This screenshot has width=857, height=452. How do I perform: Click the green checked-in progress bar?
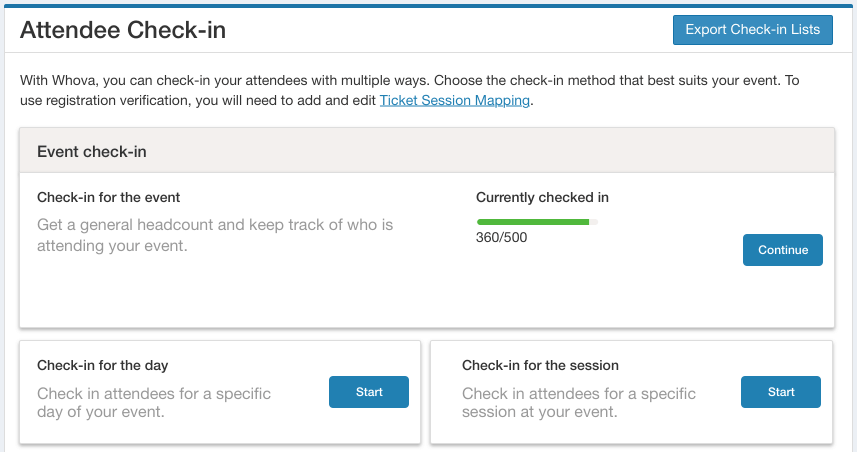532,221
